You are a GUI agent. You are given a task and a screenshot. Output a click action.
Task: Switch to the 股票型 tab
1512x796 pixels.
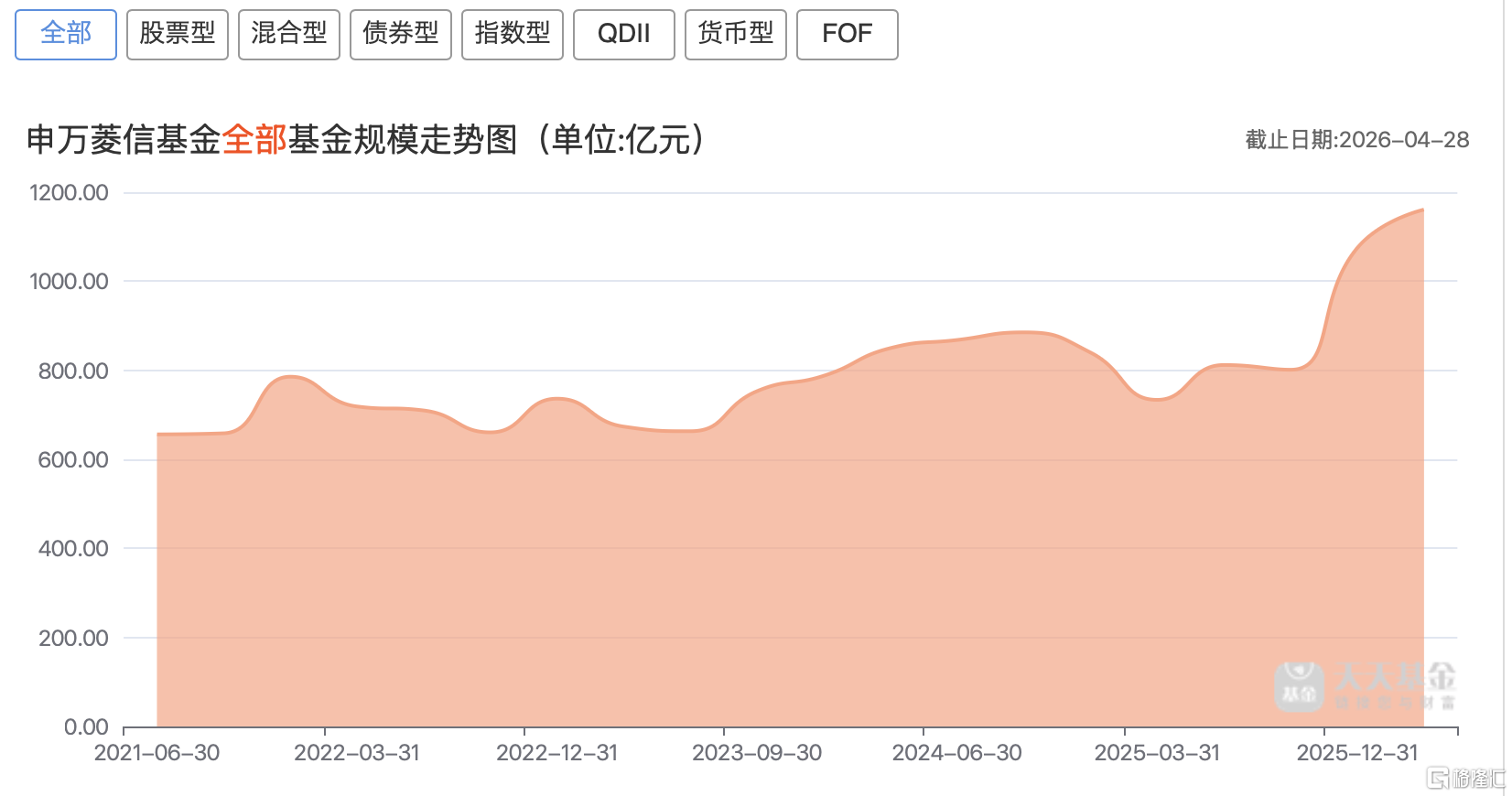point(178,35)
